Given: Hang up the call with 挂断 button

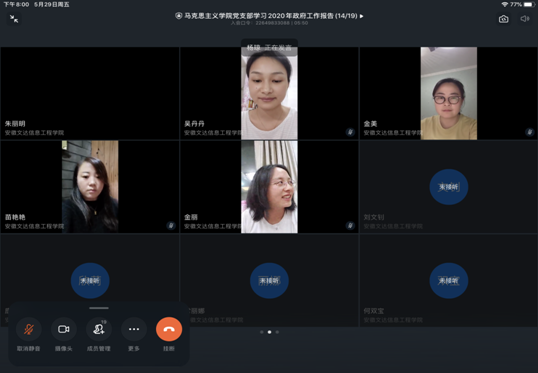Looking at the screenshot, I should (169, 329).
